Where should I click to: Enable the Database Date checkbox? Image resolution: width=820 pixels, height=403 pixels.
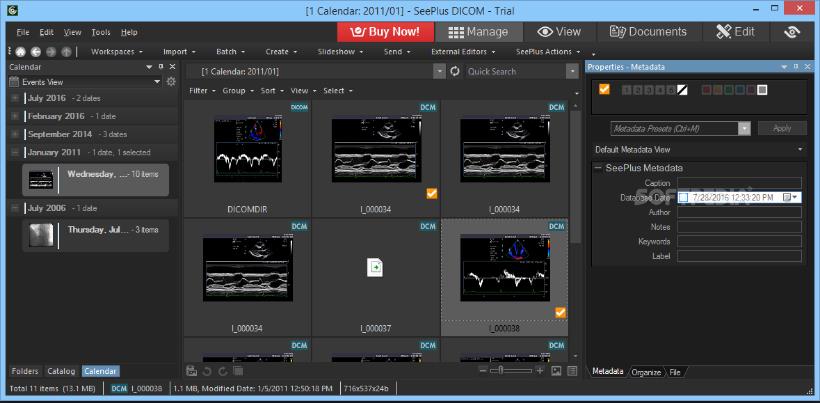point(684,198)
